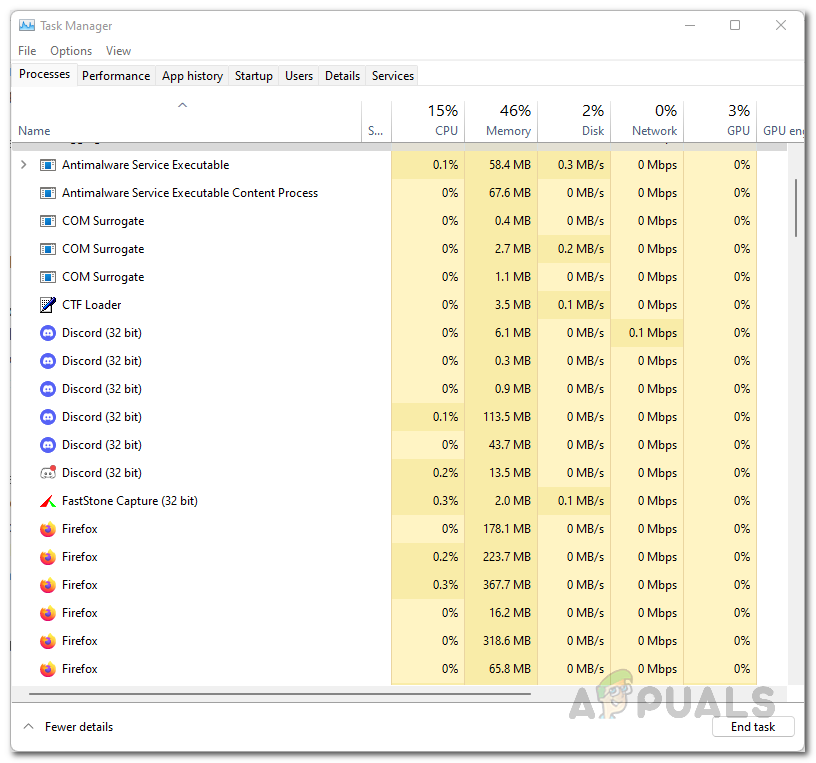816x763 pixels.
Task: Switch to the Details tab
Action: (342, 76)
